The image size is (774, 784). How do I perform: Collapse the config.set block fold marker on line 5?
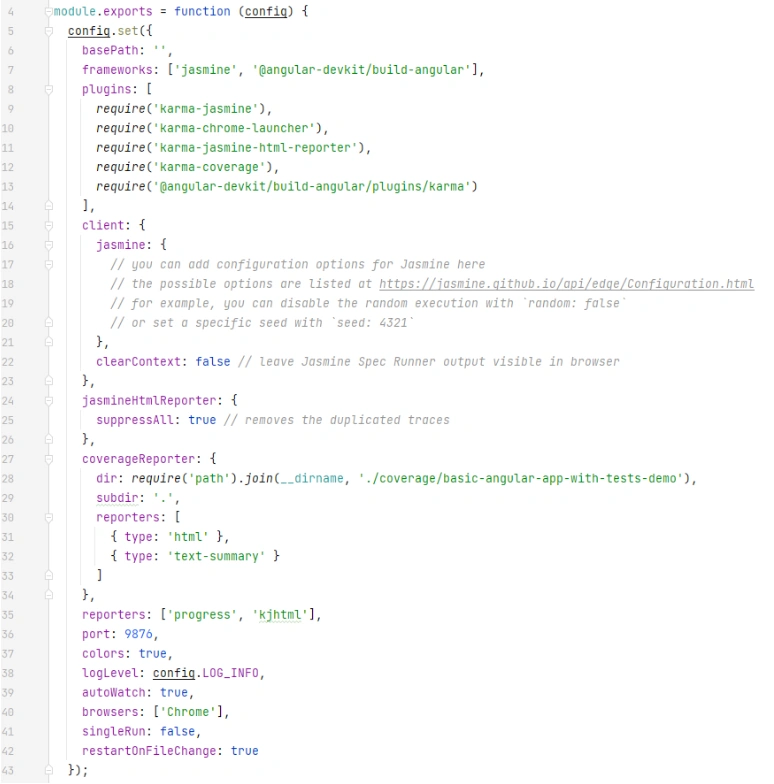click(48, 31)
